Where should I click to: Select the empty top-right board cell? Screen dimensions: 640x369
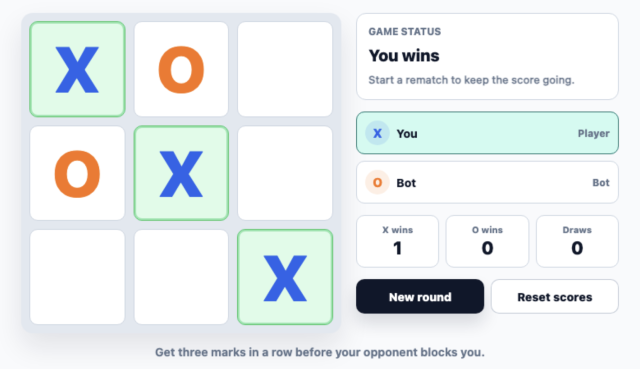click(x=285, y=69)
